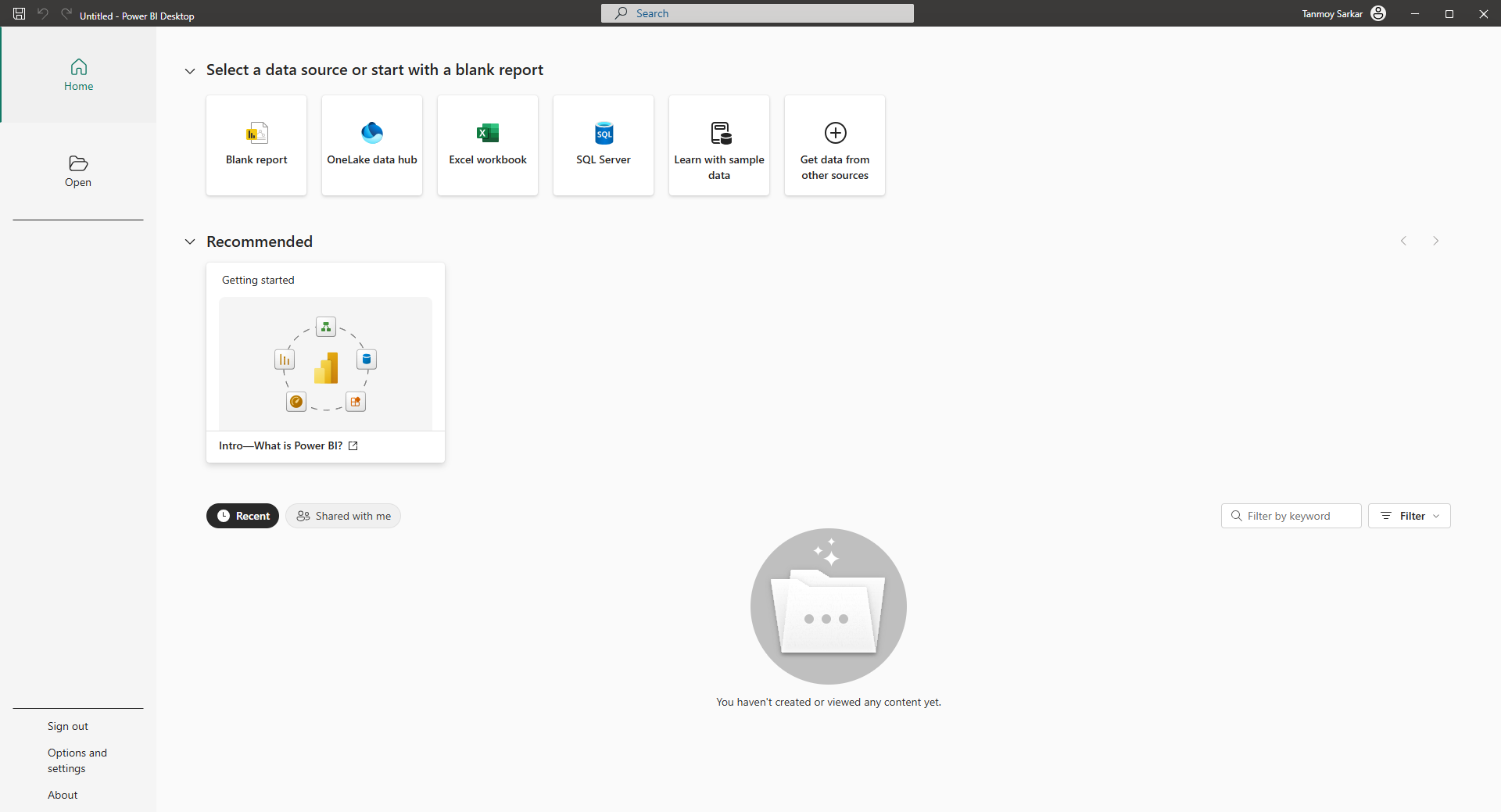The width and height of the screenshot is (1501, 812).
Task: Switch to the Recent tab
Action: pos(242,516)
